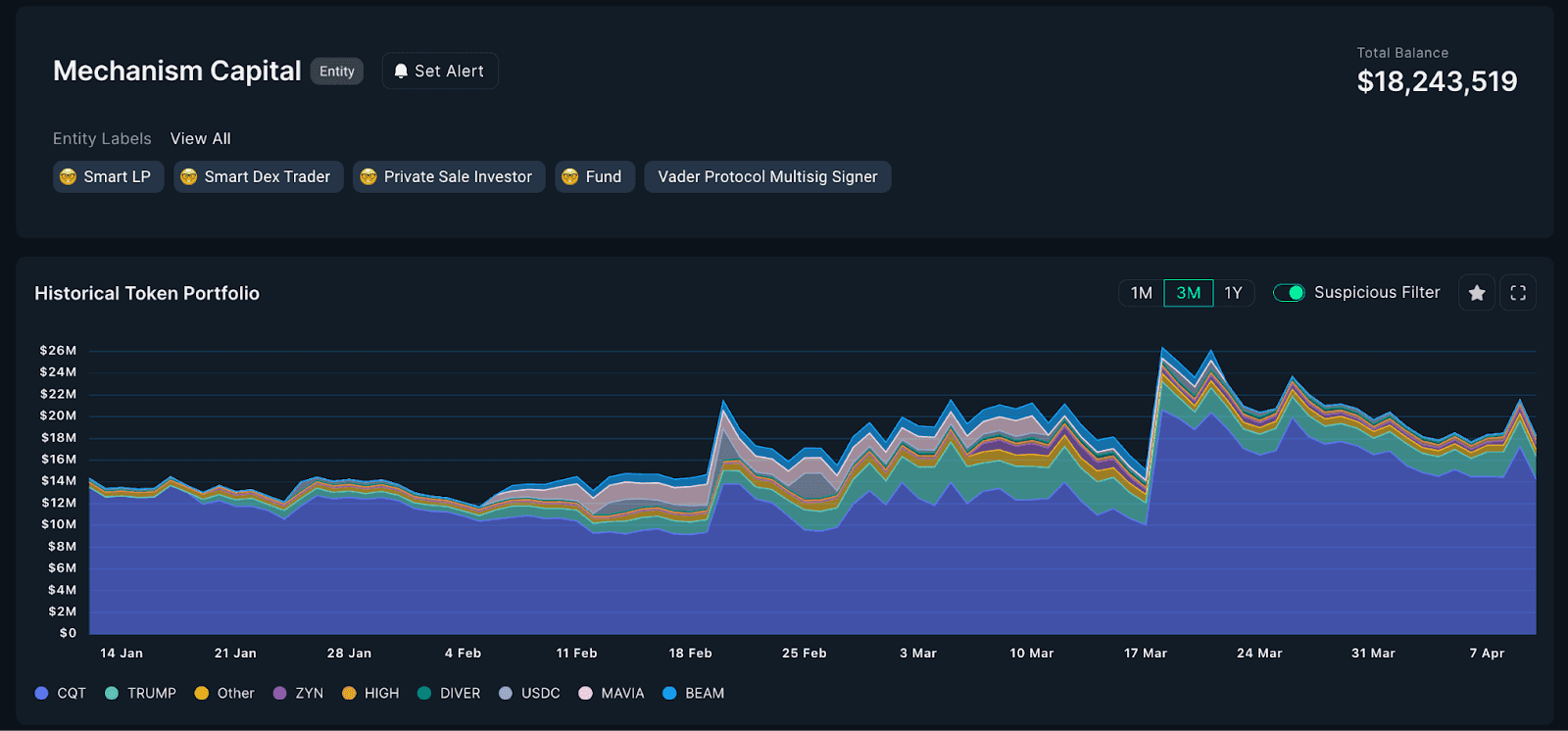Click the USDC legend color dot
The height and width of the screenshot is (731, 1568).
pyautogui.click(x=506, y=693)
